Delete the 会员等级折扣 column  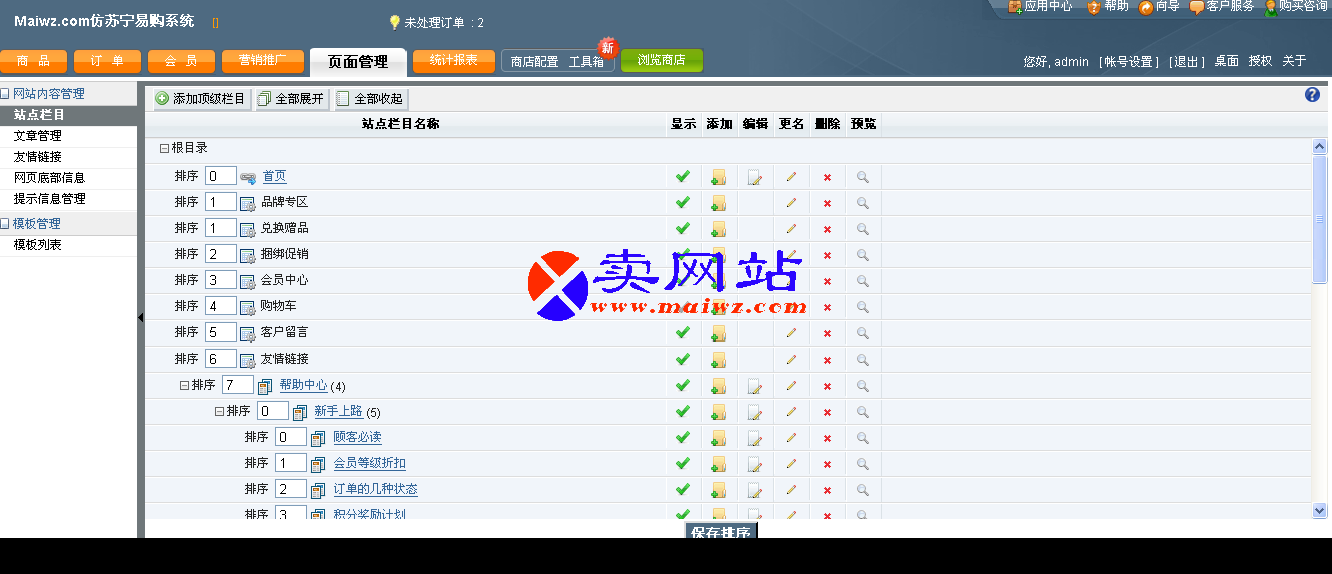tap(827, 464)
